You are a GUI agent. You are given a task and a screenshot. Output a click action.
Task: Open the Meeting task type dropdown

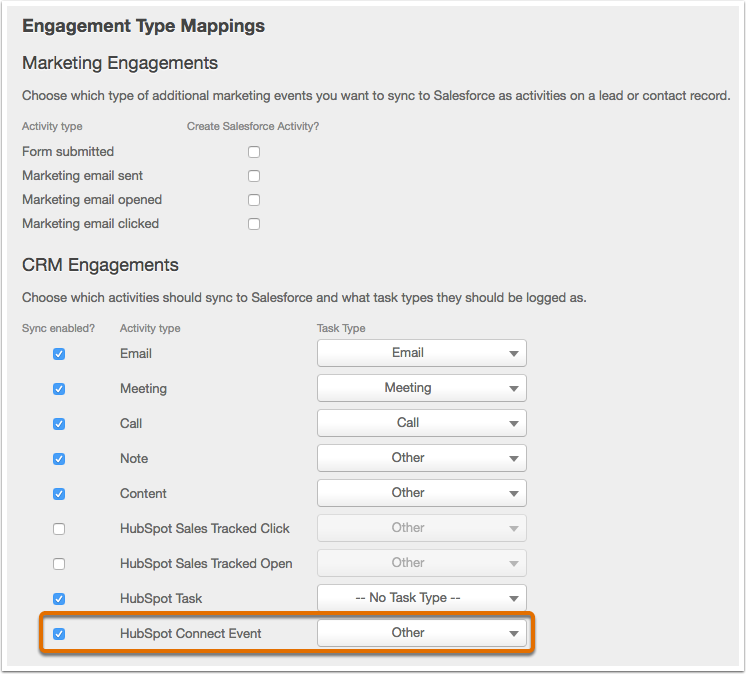[x=422, y=388]
